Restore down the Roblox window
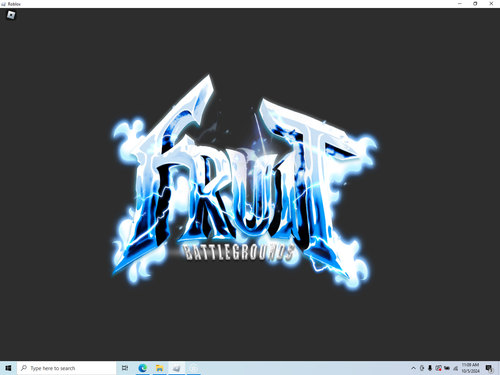The image size is (500, 375). (x=475, y=4)
